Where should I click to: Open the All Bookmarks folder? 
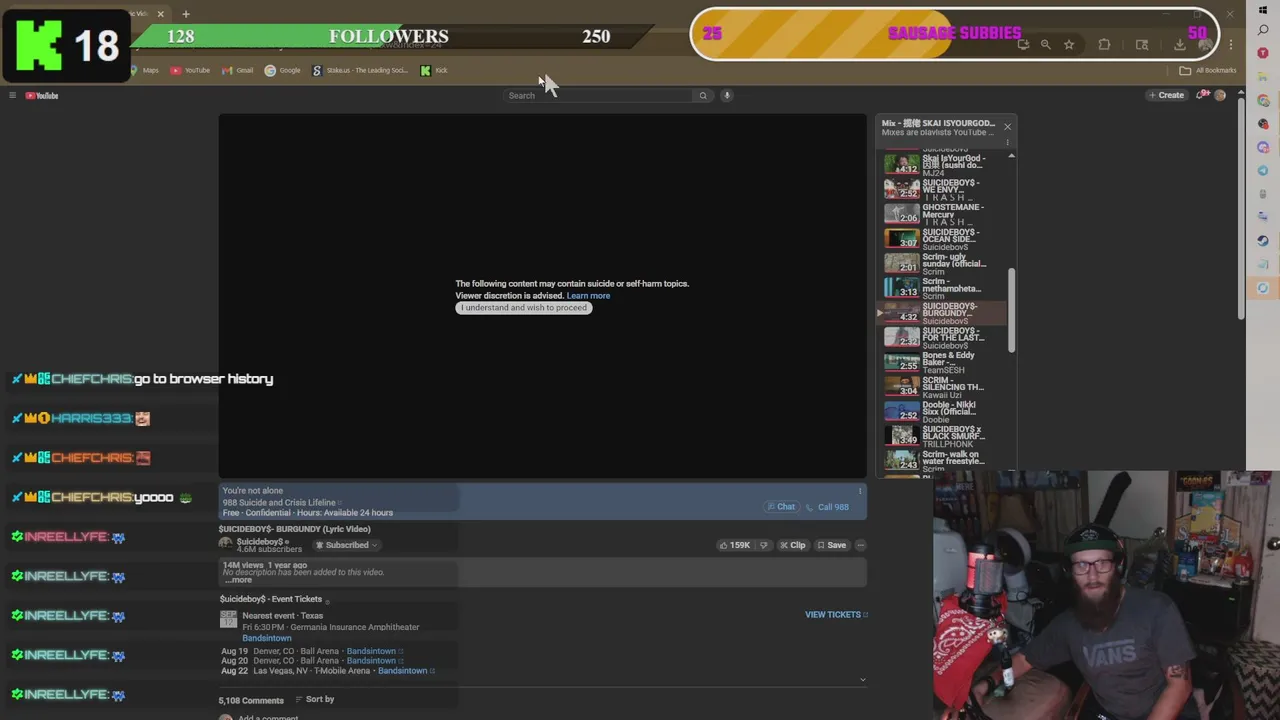point(1208,70)
